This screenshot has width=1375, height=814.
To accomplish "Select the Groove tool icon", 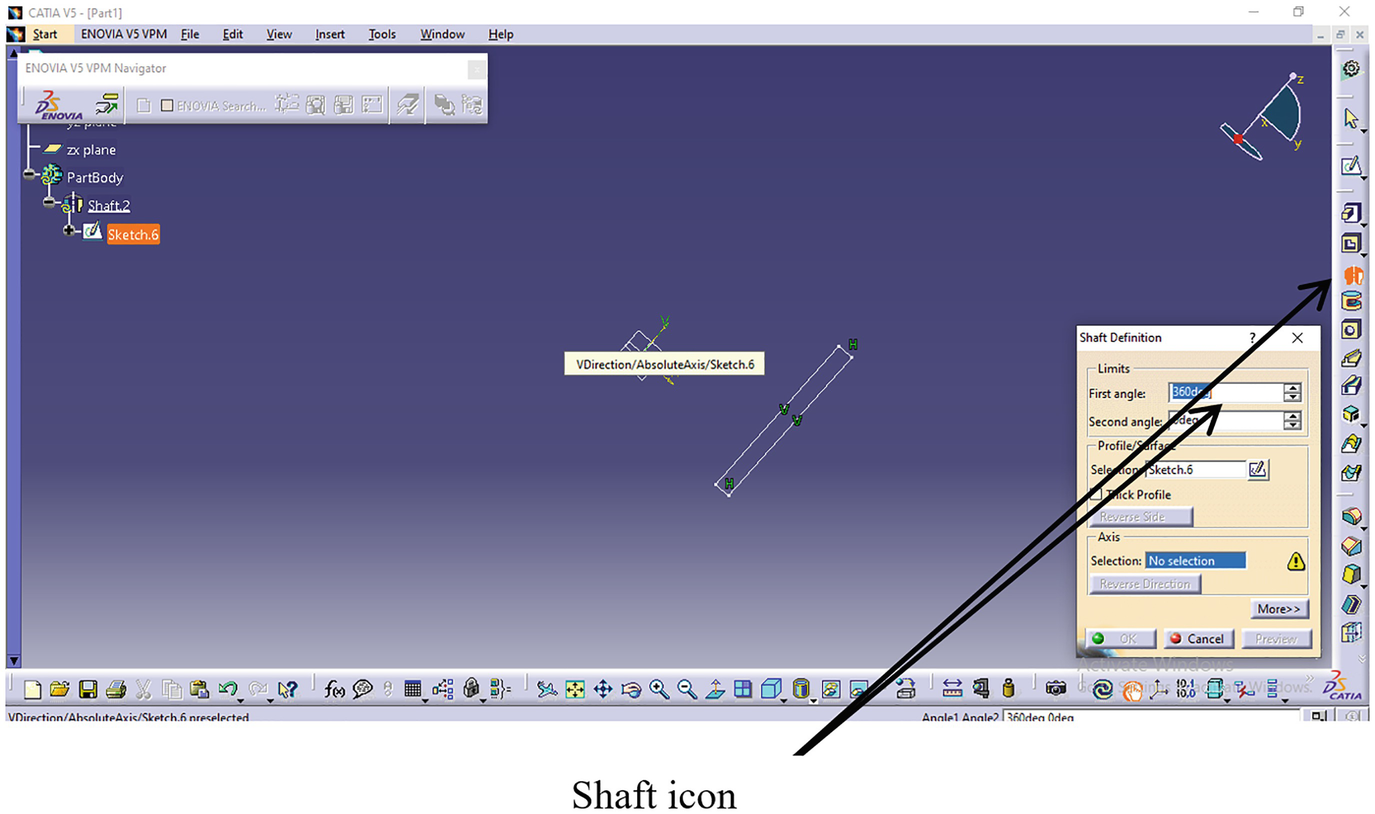I will 1351,301.
